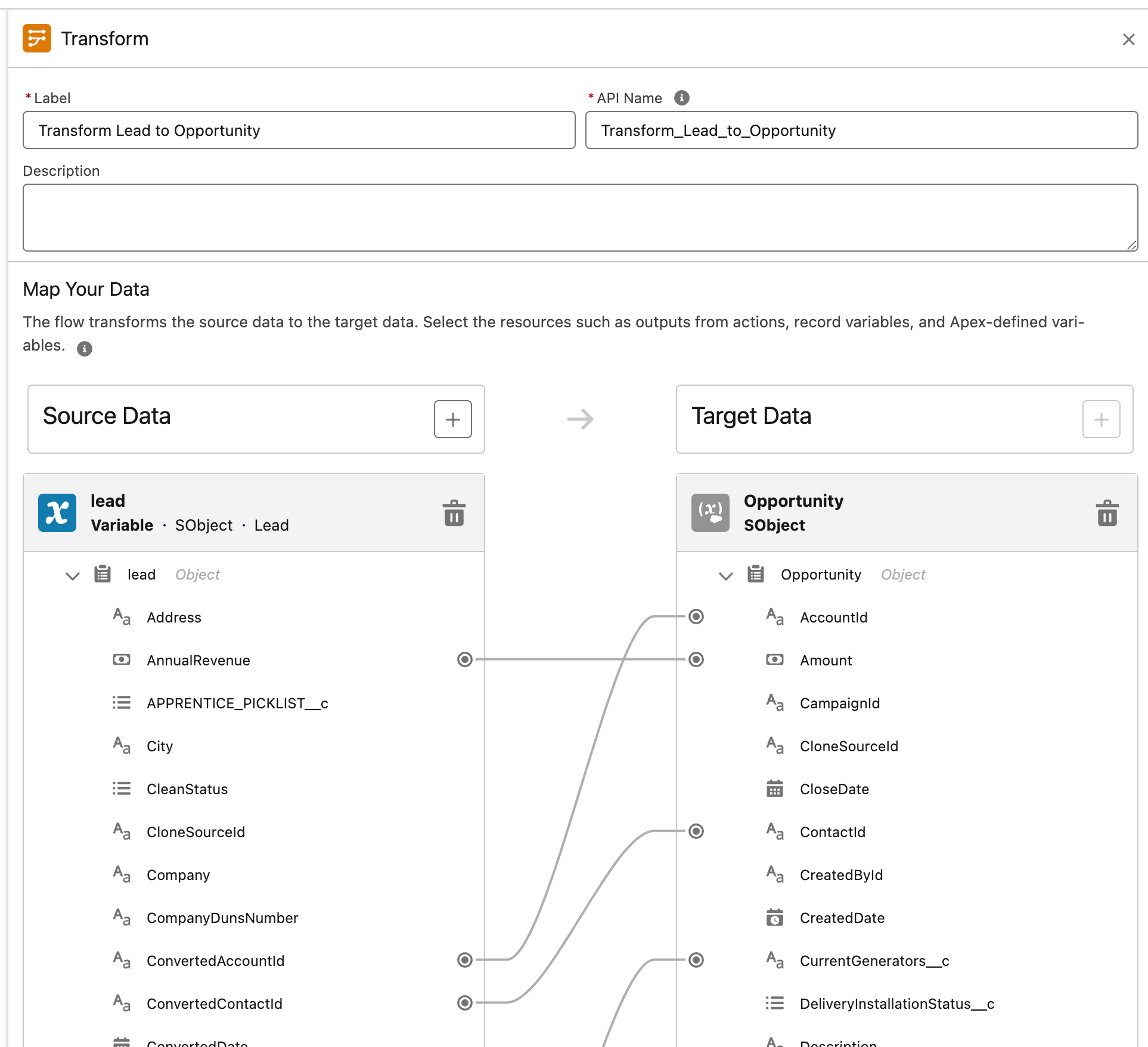Viewport: 1148px width, 1047px height.
Task: Select the AnnualRevenue source mapping node
Action: [465, 659]
